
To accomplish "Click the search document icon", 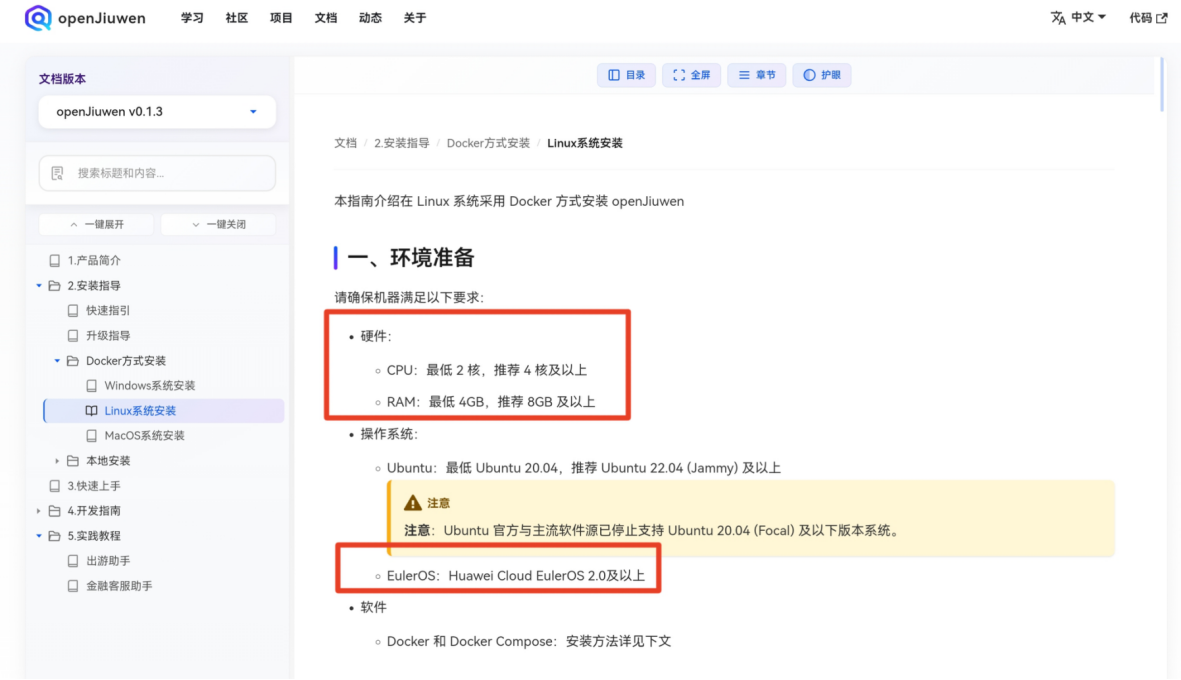I will [x=57, y=173].
